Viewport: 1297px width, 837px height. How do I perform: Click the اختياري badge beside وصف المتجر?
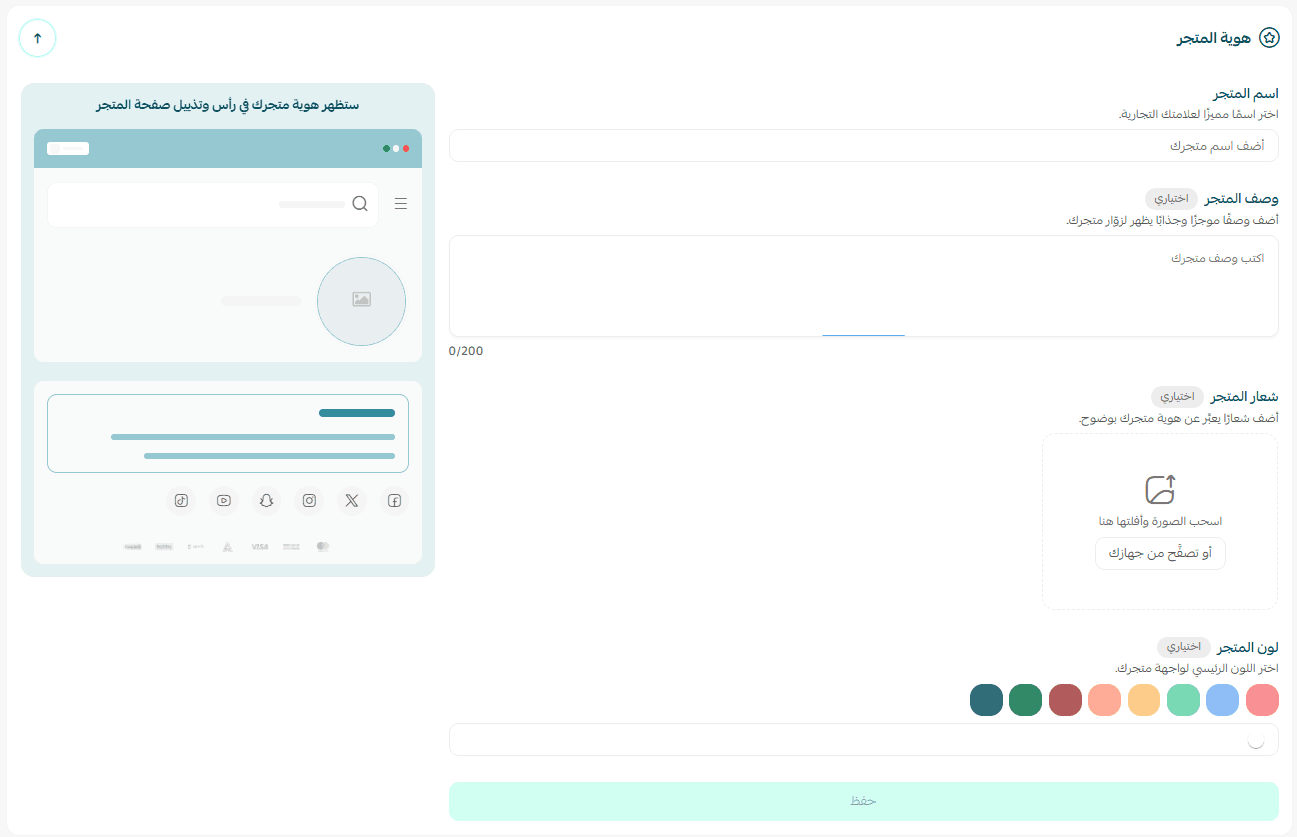click(1171, 198)
